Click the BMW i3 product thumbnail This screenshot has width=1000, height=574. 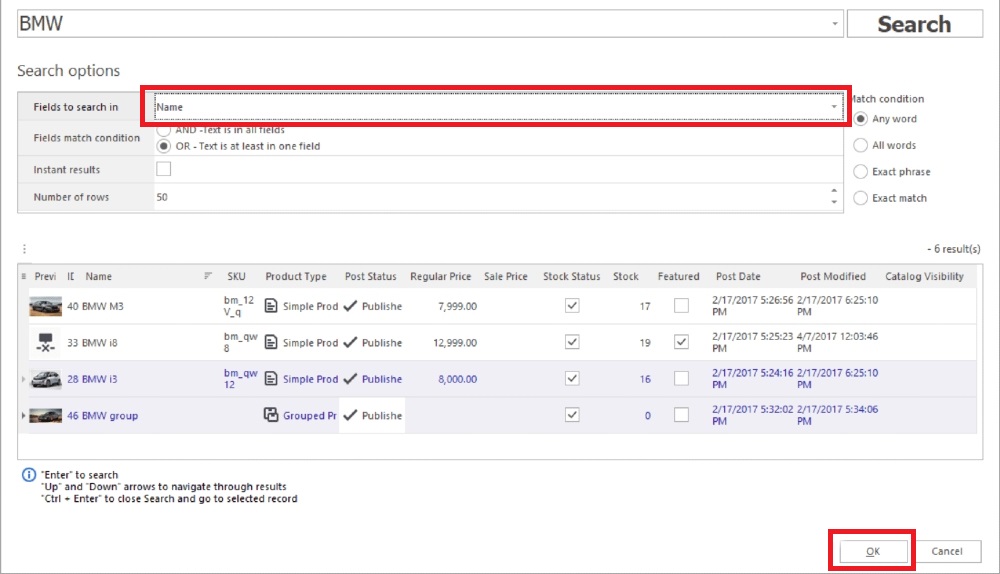click(x=45, y=379)
